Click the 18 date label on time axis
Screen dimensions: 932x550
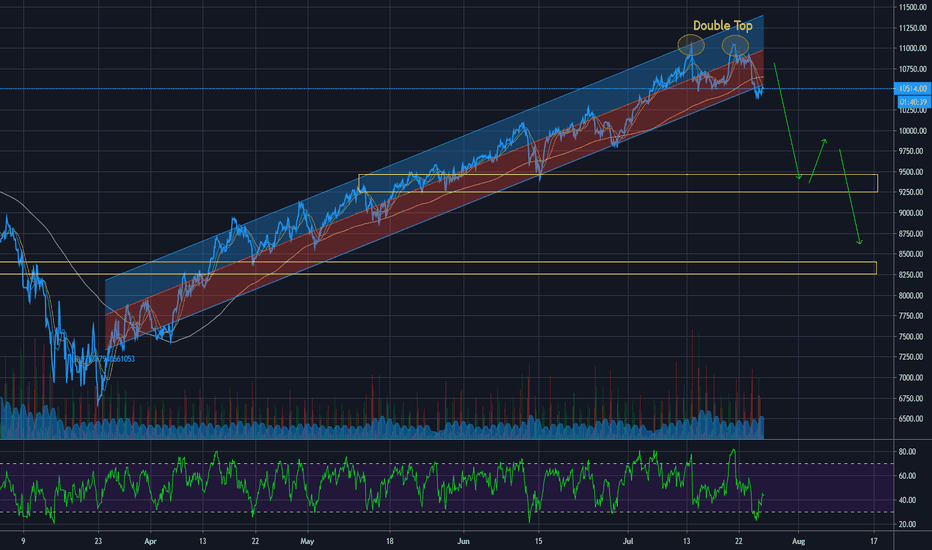[x=390, y=541]
